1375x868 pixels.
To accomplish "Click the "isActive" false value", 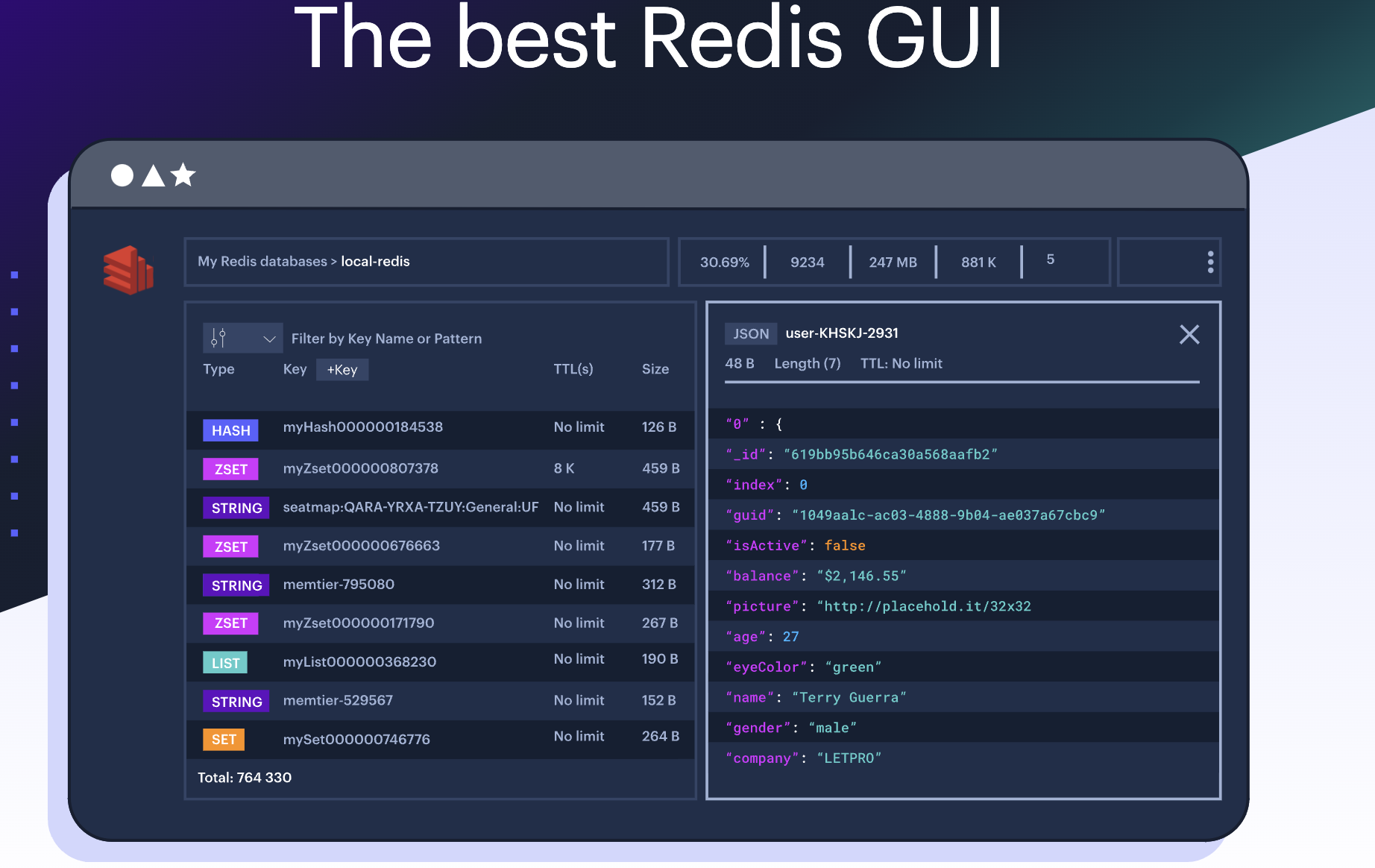I will coord(845,546).
